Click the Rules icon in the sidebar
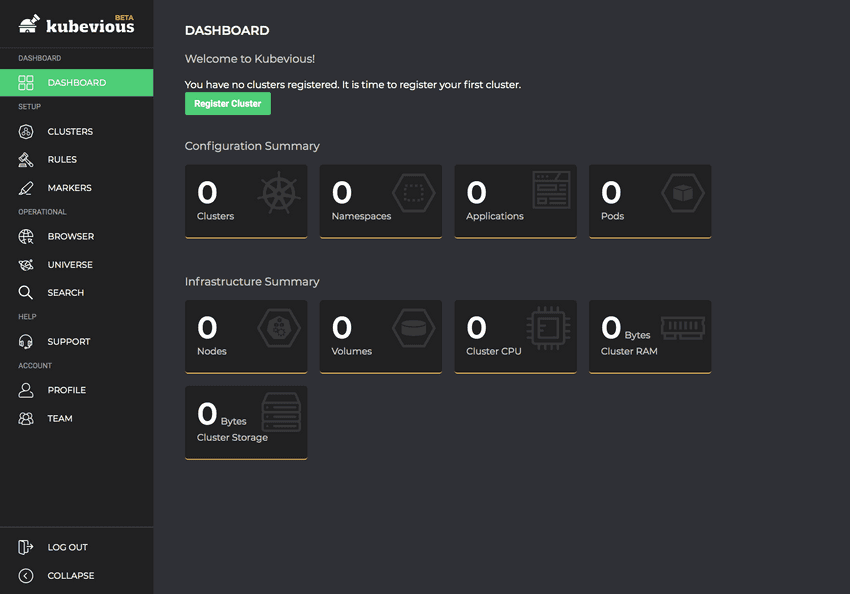Viewport: 850px width, 594px height. pyautogui.click(x=28, y=159)
